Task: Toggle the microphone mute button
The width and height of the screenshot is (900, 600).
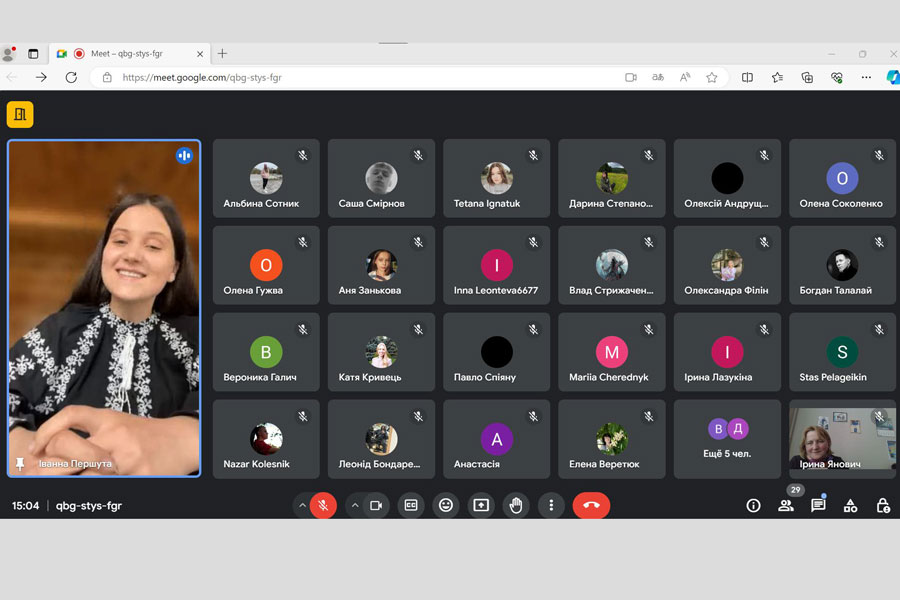Action: pyautogui.click(x=323, y=505)
